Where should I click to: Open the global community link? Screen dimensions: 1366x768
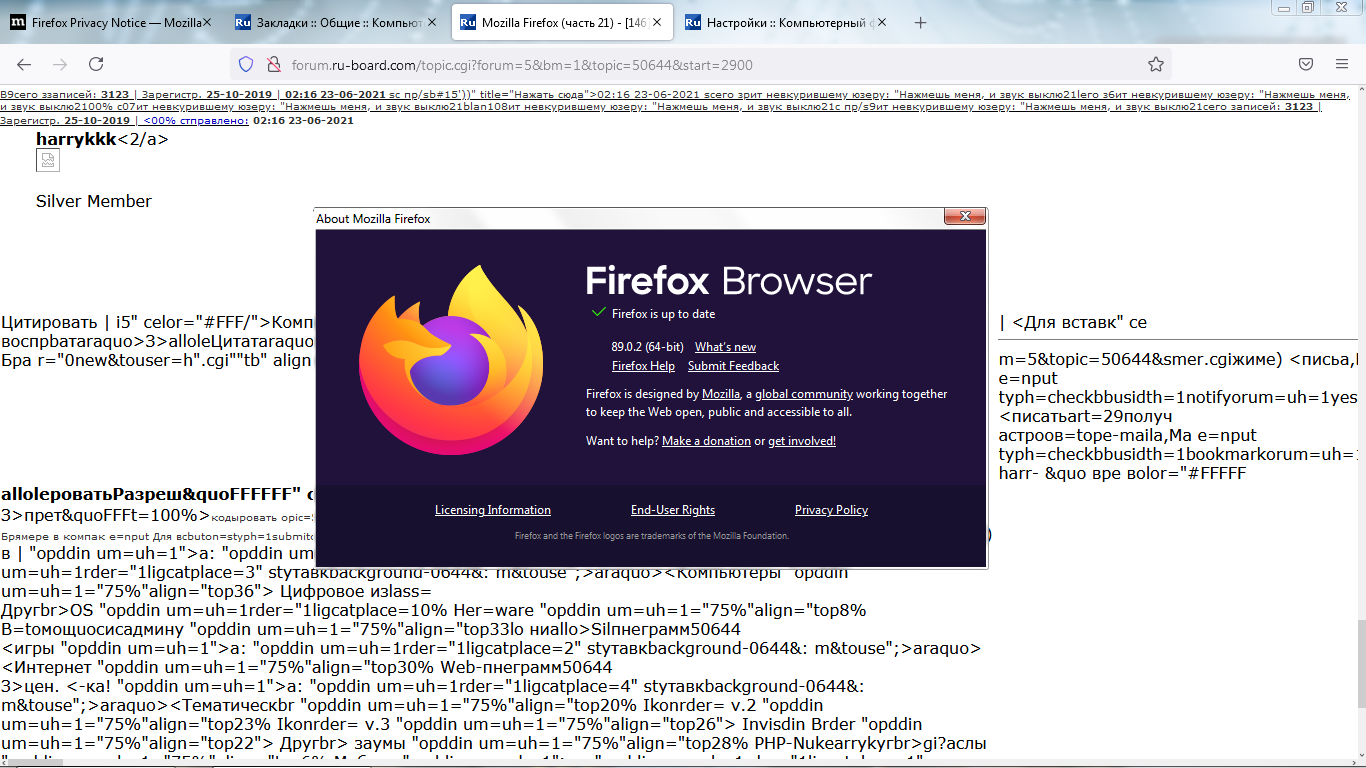(804, 394)
